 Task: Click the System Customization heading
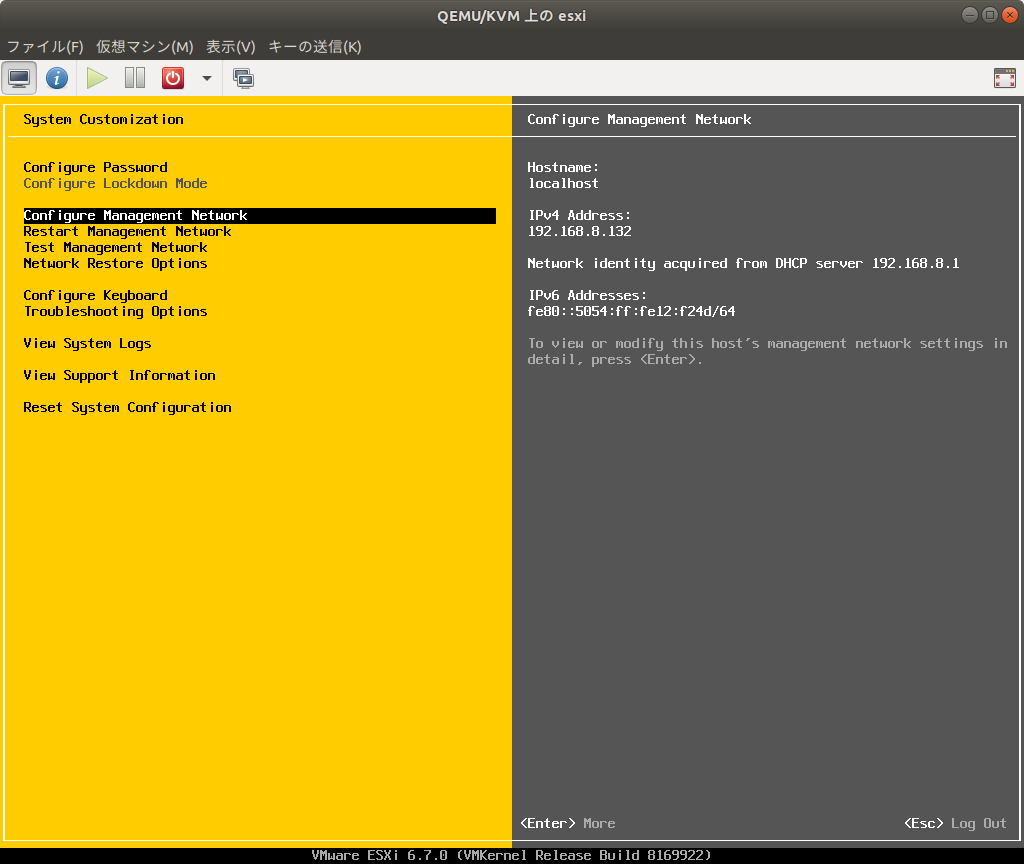pos(103,120)
